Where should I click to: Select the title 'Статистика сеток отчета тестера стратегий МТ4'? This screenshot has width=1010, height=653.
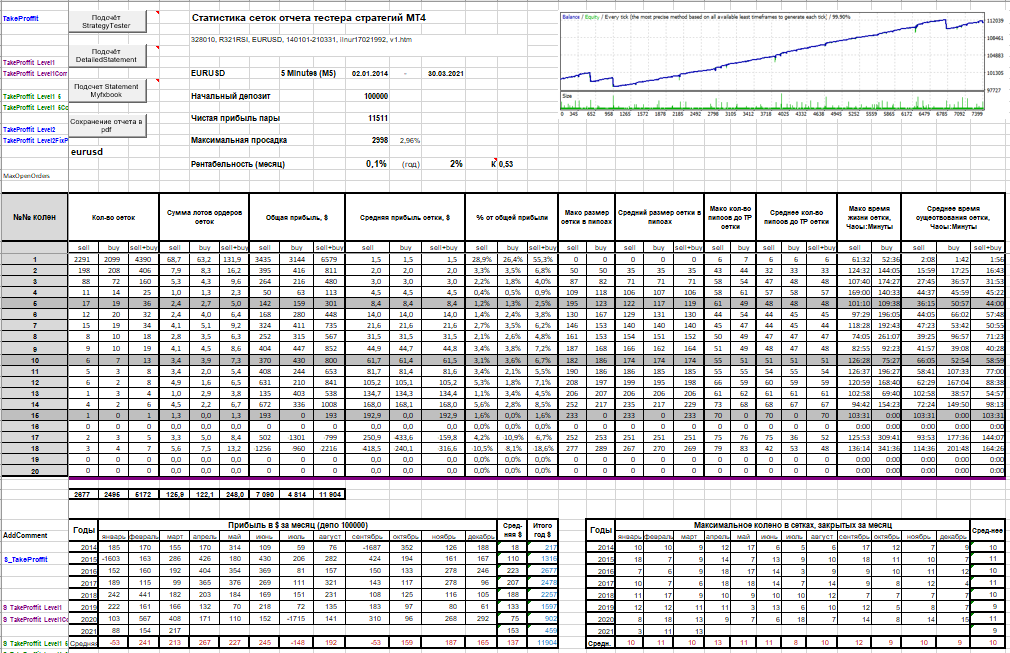pyautogui.click(x=309, y=18)
